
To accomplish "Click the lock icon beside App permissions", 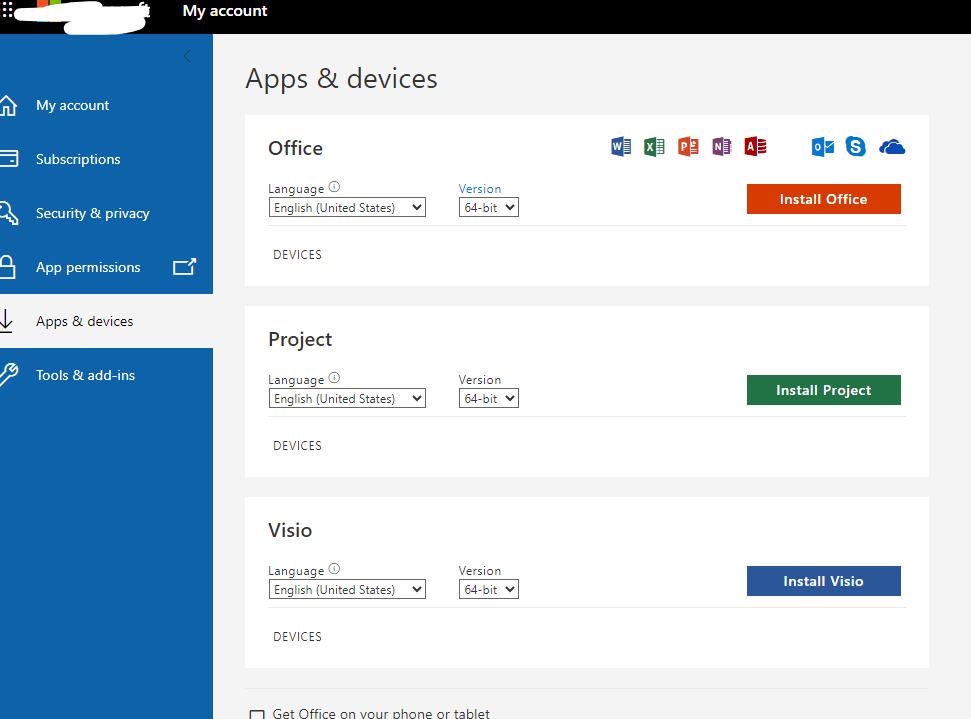I will click(7, 267).
